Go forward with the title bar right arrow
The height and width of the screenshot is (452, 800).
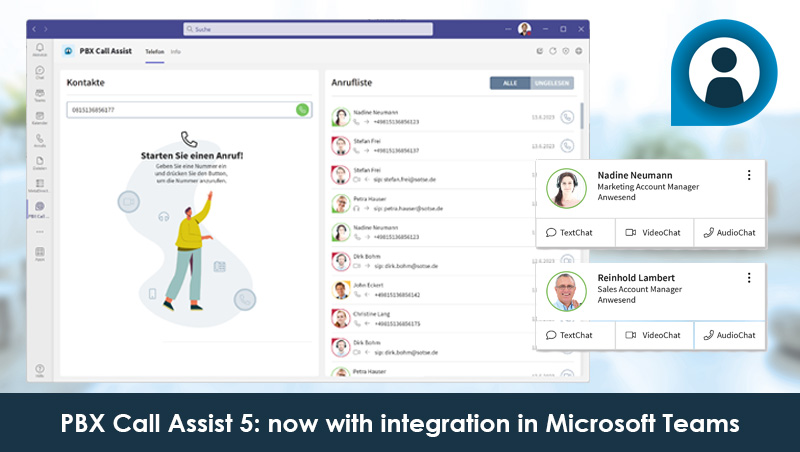point(46,29)
